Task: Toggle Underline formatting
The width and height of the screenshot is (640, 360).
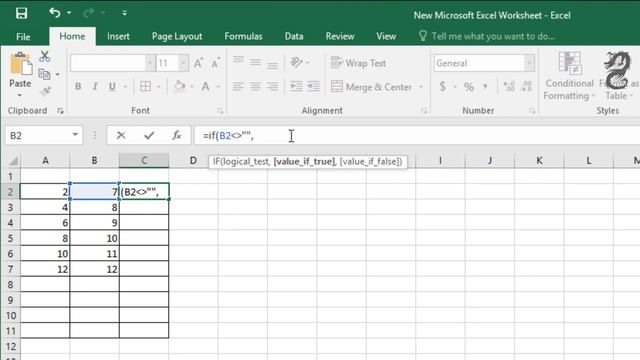Action: 112,86
